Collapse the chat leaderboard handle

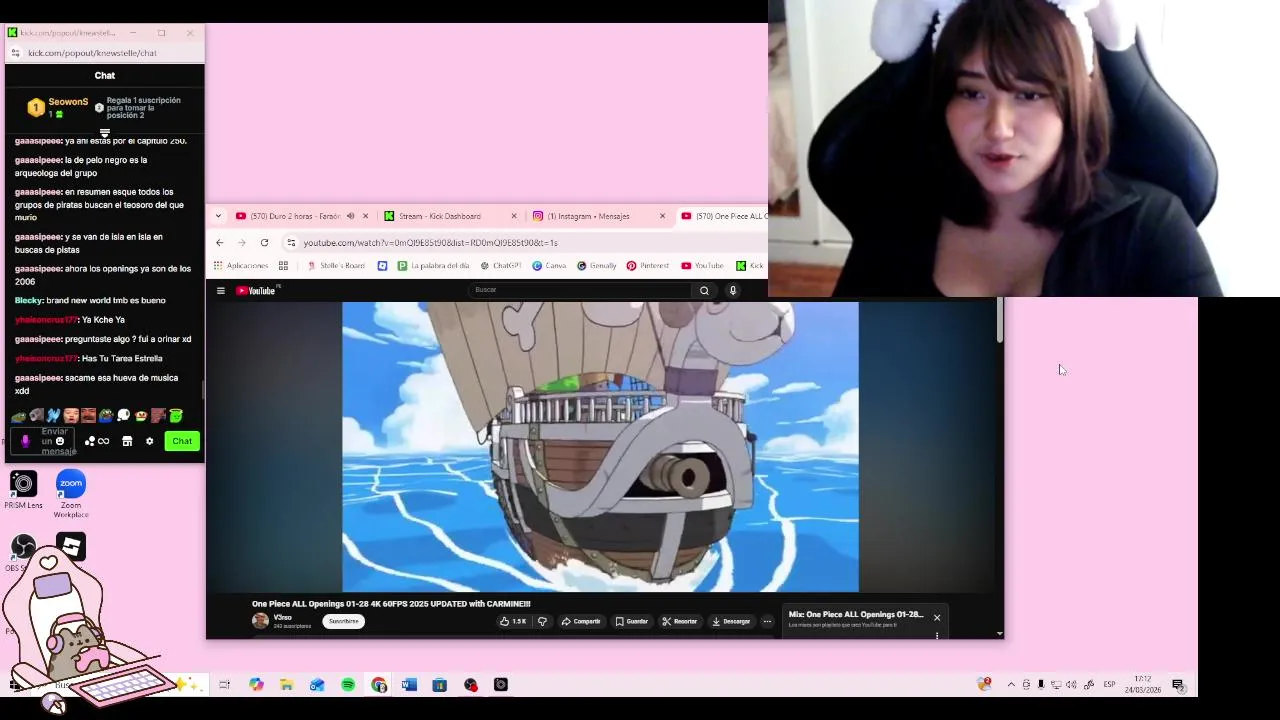click(x=105, y=133)
